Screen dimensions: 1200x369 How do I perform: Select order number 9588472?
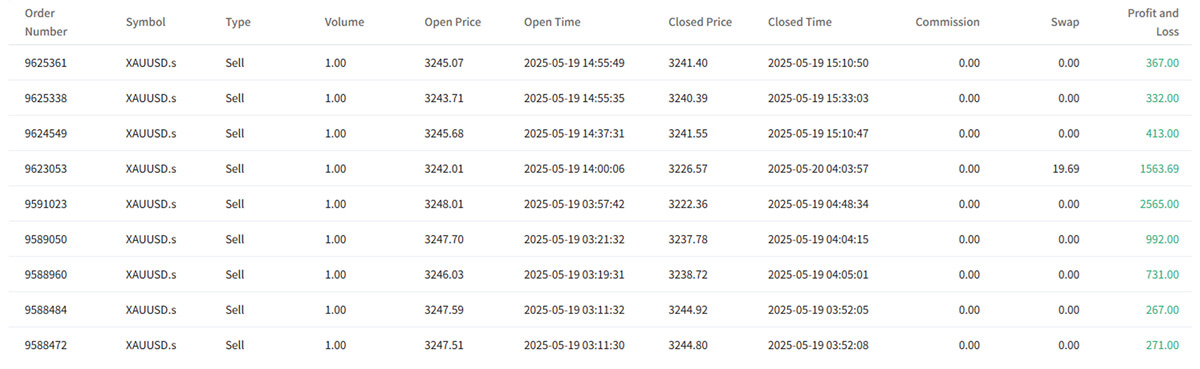click(46, 345)
